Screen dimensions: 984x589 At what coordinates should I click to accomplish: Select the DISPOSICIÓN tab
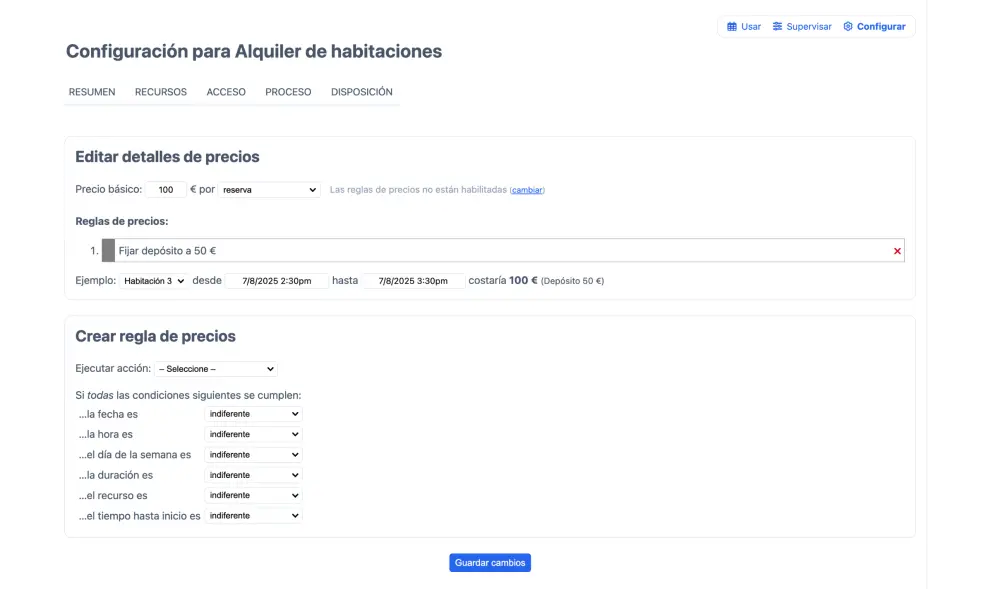tap(361, 92)
